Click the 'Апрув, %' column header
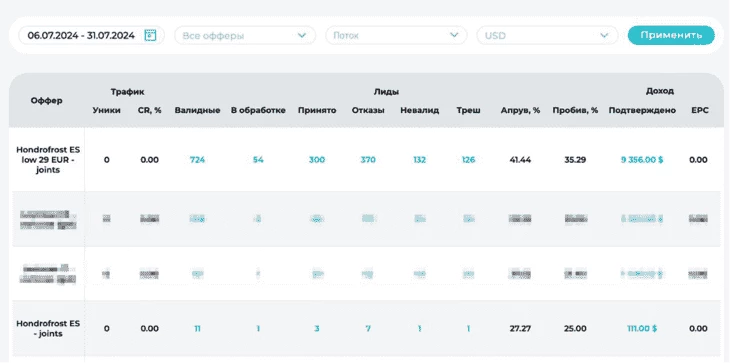The image size is (730, 363). pos(520,110)
